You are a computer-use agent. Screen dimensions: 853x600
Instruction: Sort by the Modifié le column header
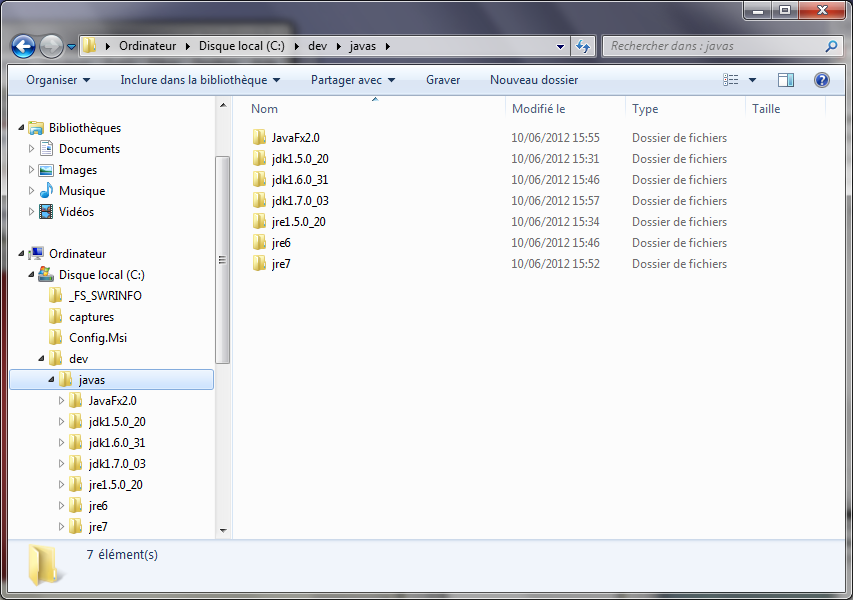(x=539, y=109)
